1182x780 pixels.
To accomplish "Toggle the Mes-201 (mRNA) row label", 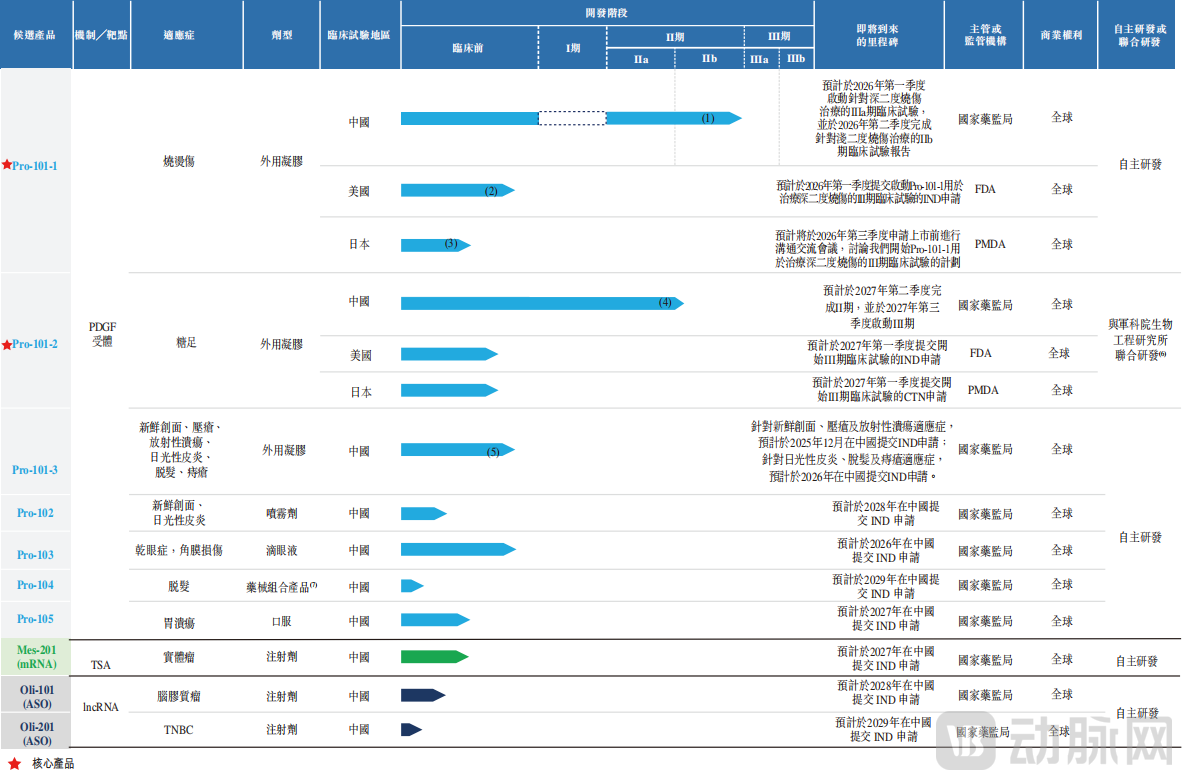I will click(x=36, y=658).
